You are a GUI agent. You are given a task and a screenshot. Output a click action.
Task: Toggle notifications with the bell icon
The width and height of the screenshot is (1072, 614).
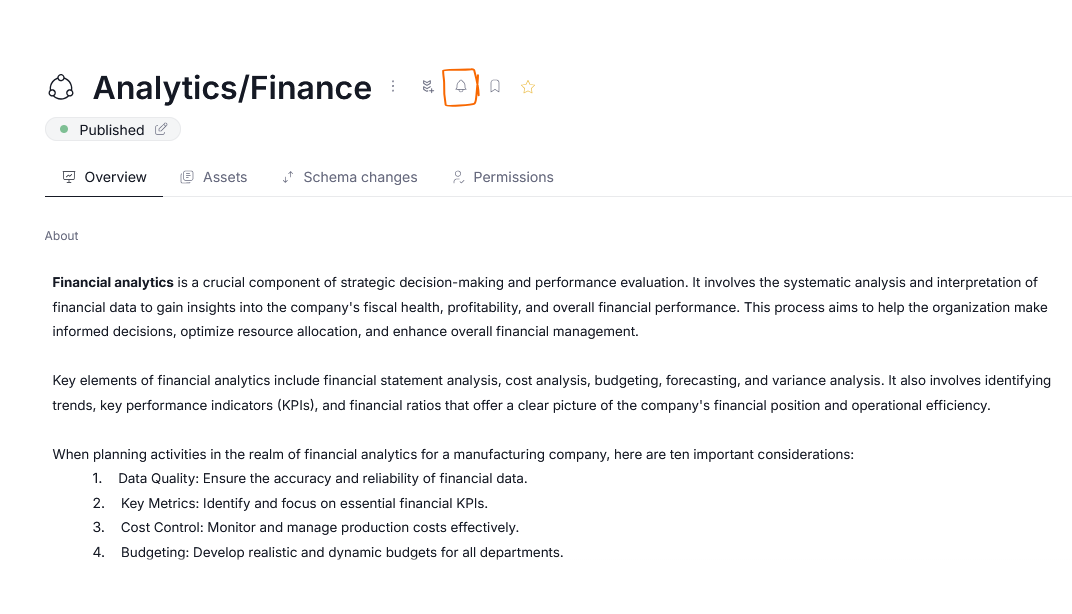click(461, 87)
